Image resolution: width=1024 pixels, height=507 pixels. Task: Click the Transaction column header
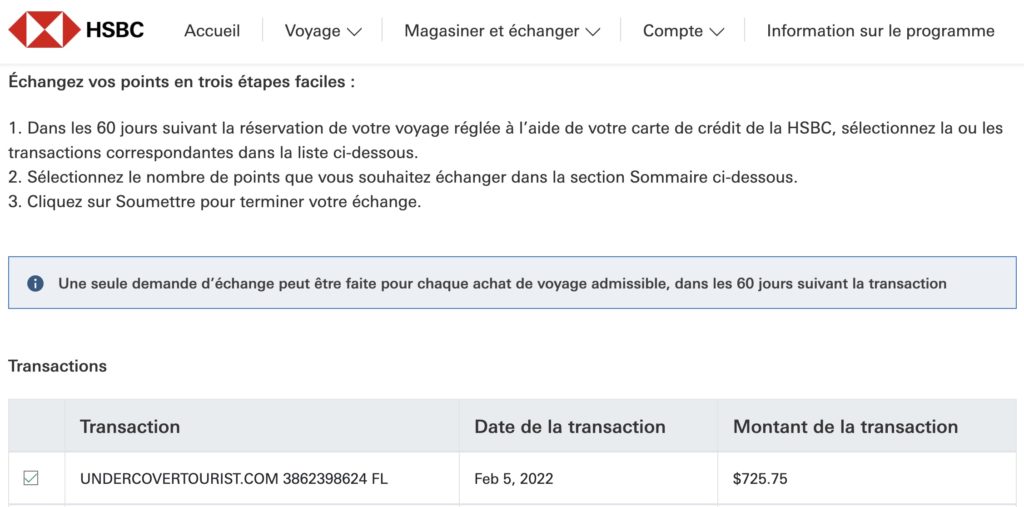(130, 427)
